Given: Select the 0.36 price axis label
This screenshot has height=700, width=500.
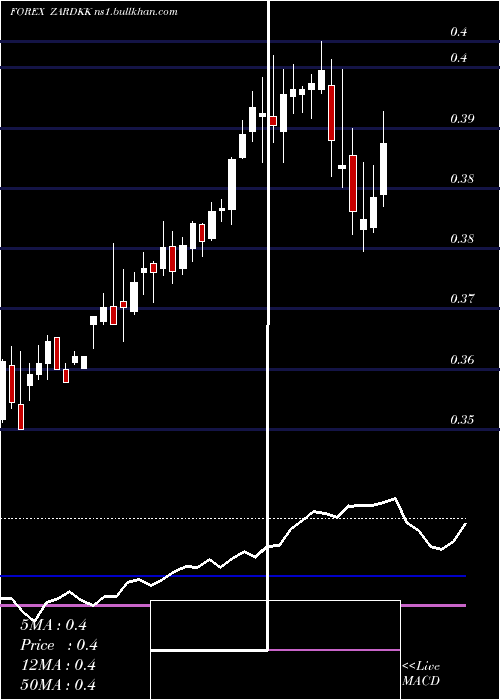Looking at the screenshot, I should click(x=462, y=359).
